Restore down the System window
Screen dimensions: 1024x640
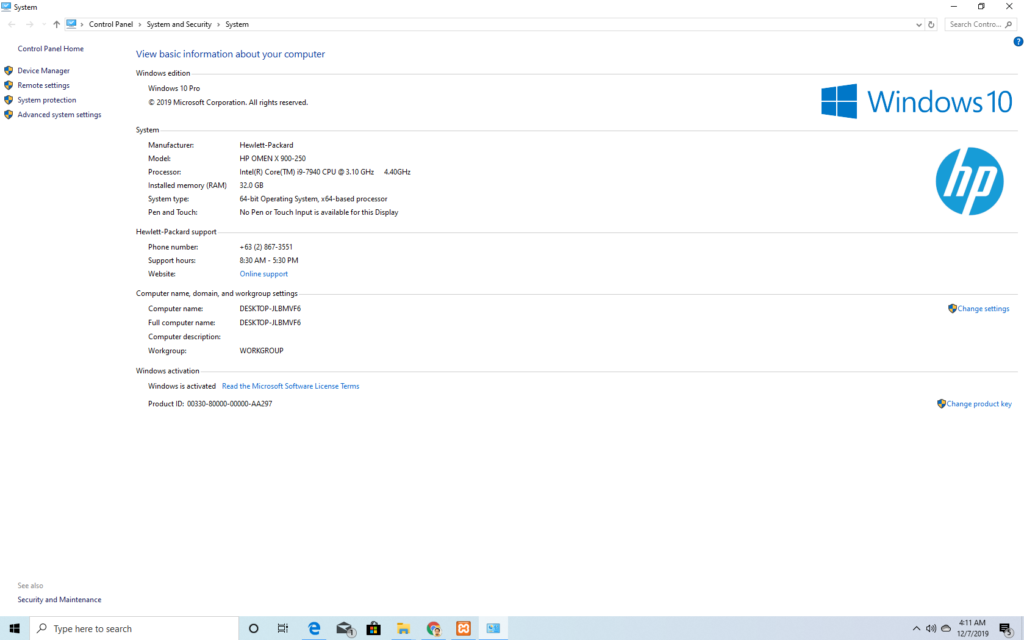[x=981, y=7]
